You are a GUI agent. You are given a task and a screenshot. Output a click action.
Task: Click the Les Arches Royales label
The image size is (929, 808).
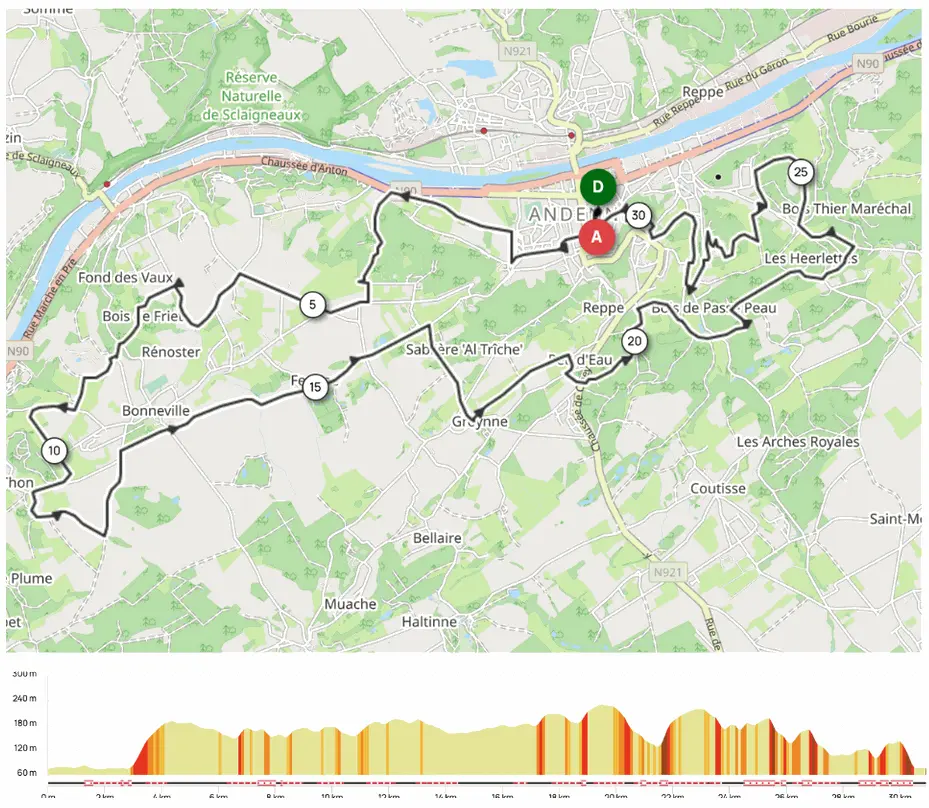click(797, 442)
